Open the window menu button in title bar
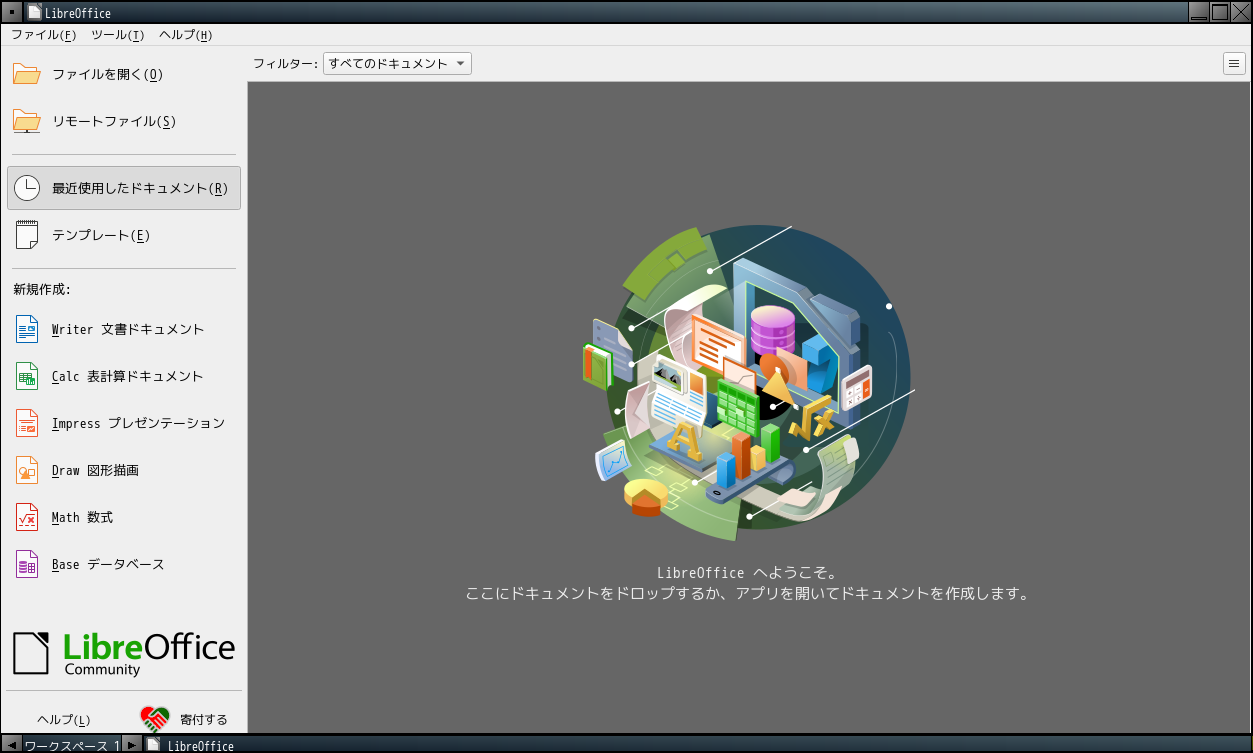Viewport: 1253px width, 753px height. click(x=11, y=12)
